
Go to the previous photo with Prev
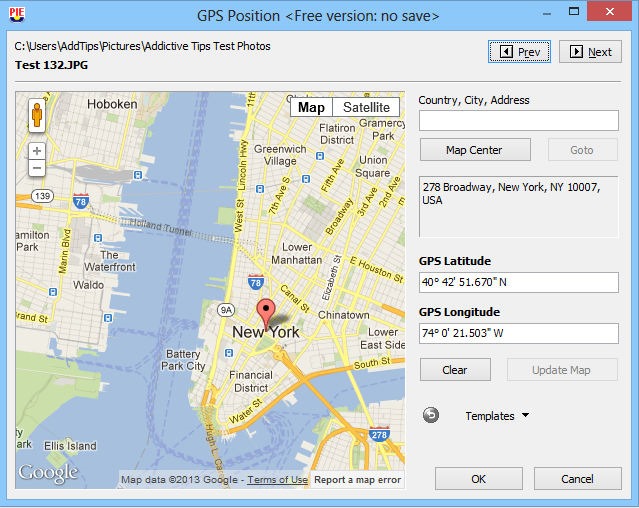point(519,52)
